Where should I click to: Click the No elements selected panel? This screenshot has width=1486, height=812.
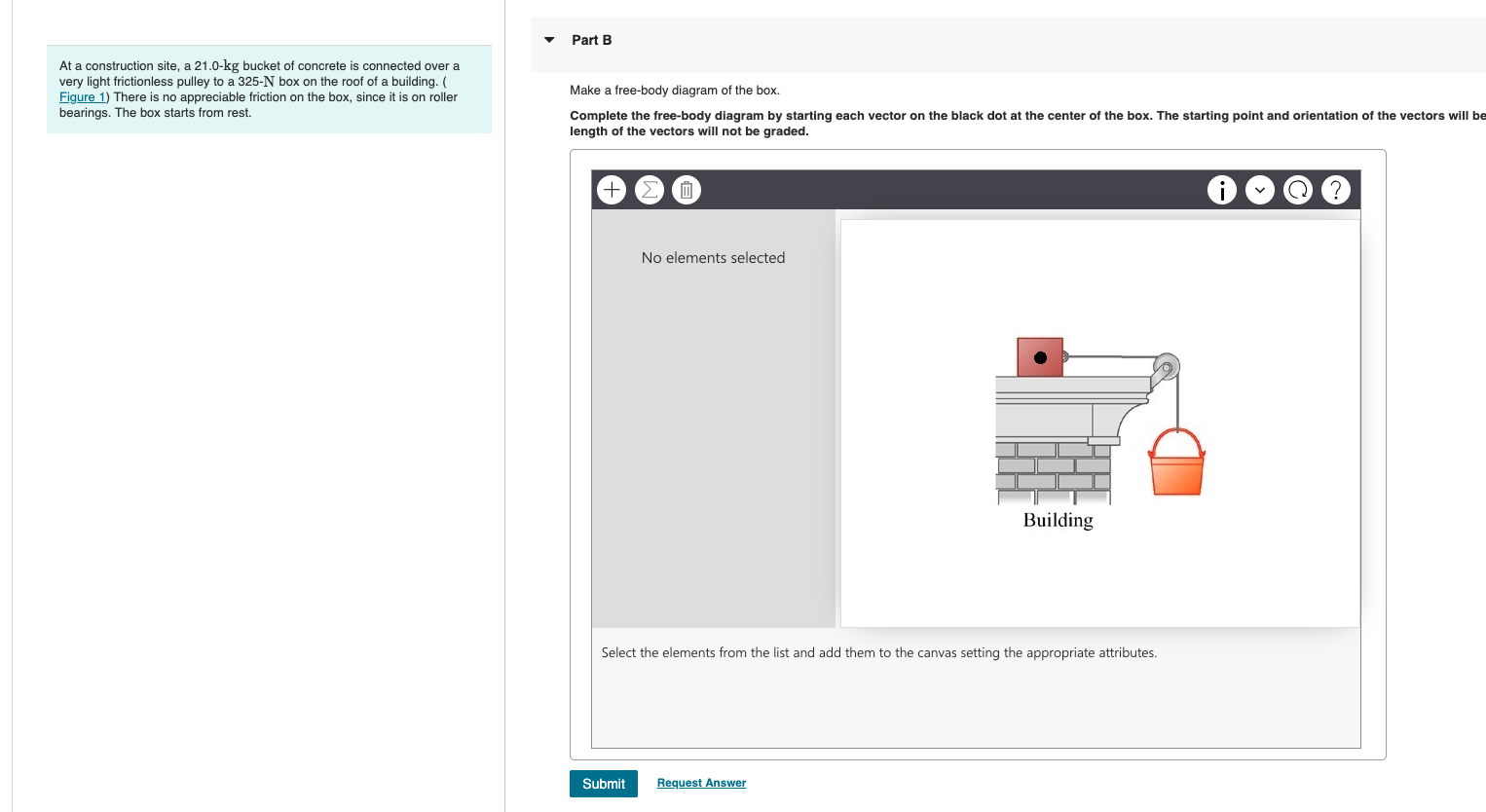tap(713, 257)
